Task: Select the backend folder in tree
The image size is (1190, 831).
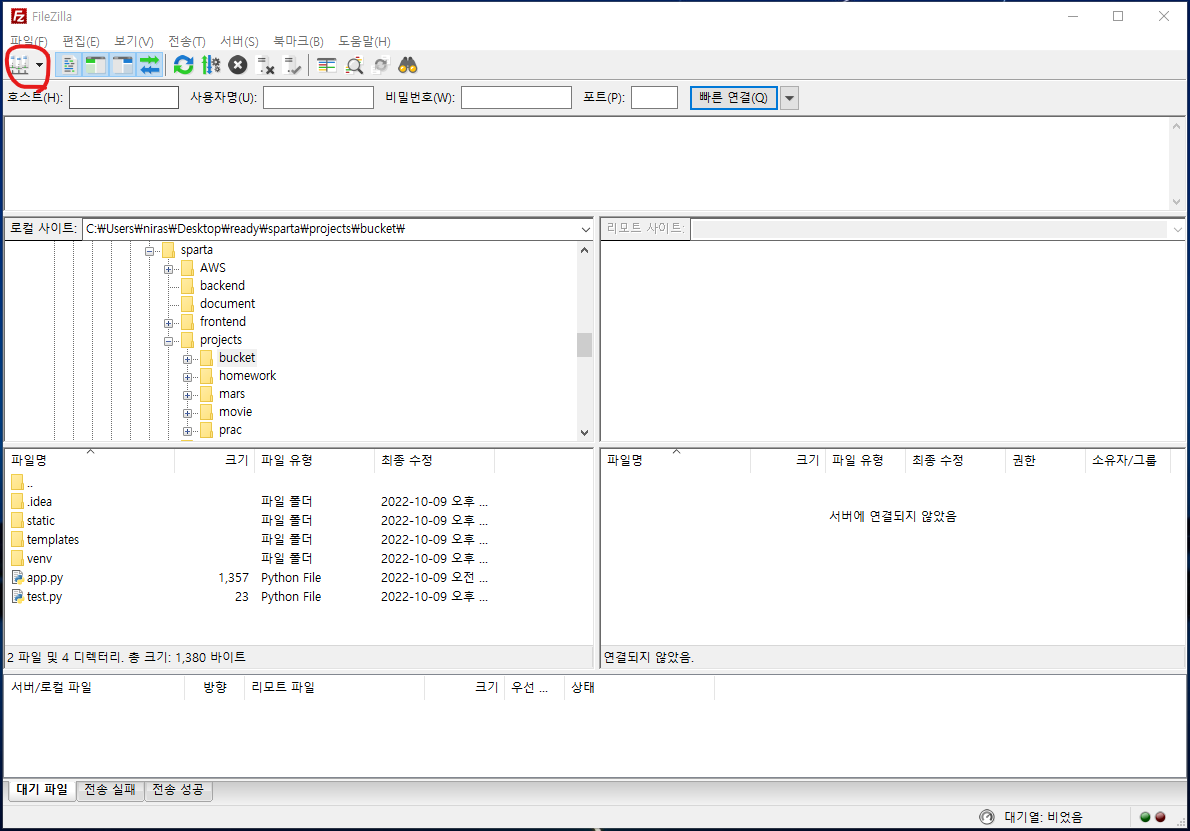Action: tap(222, 285)
